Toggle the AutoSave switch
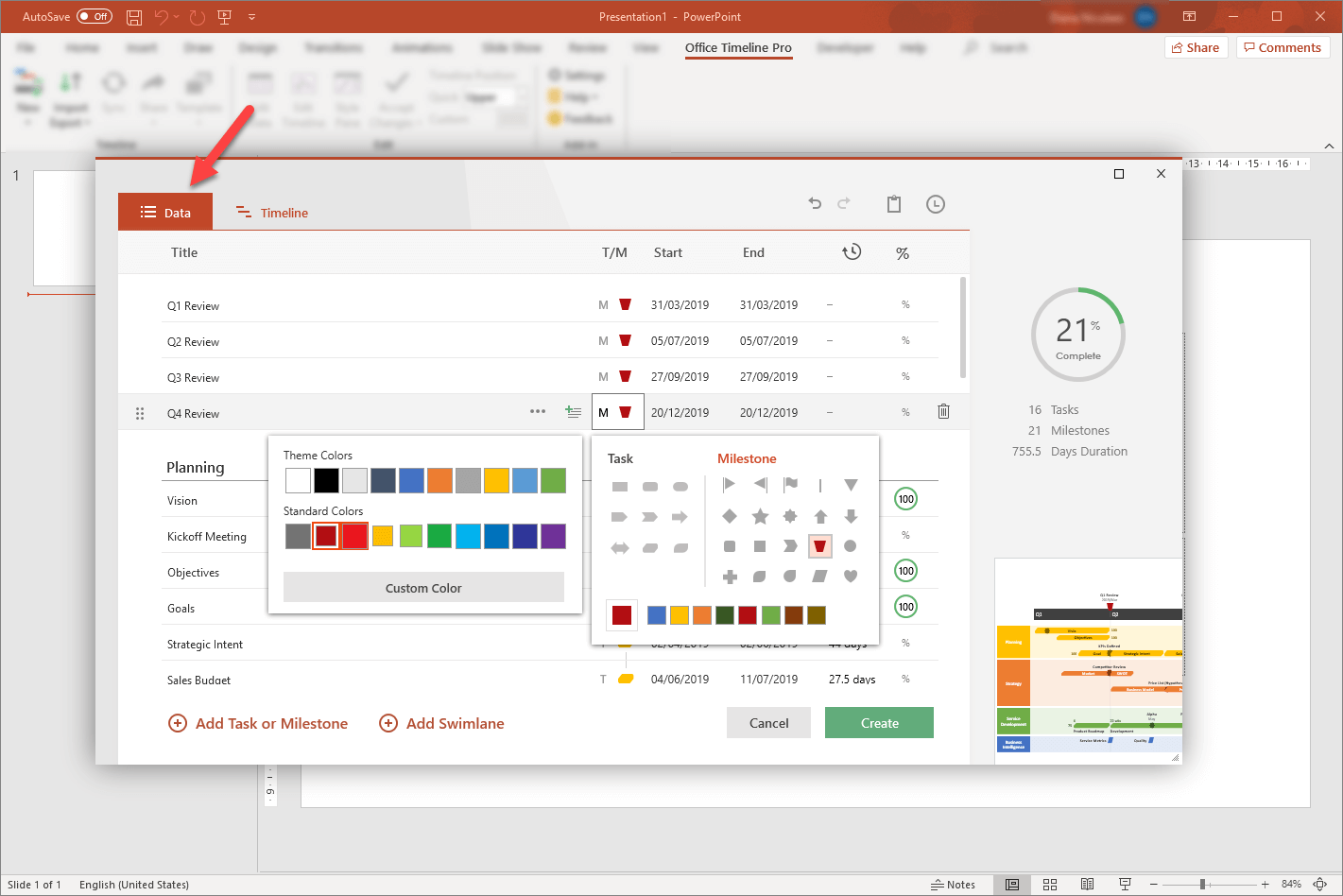This screenshot has height=896, width=1343. click(94, 16)
